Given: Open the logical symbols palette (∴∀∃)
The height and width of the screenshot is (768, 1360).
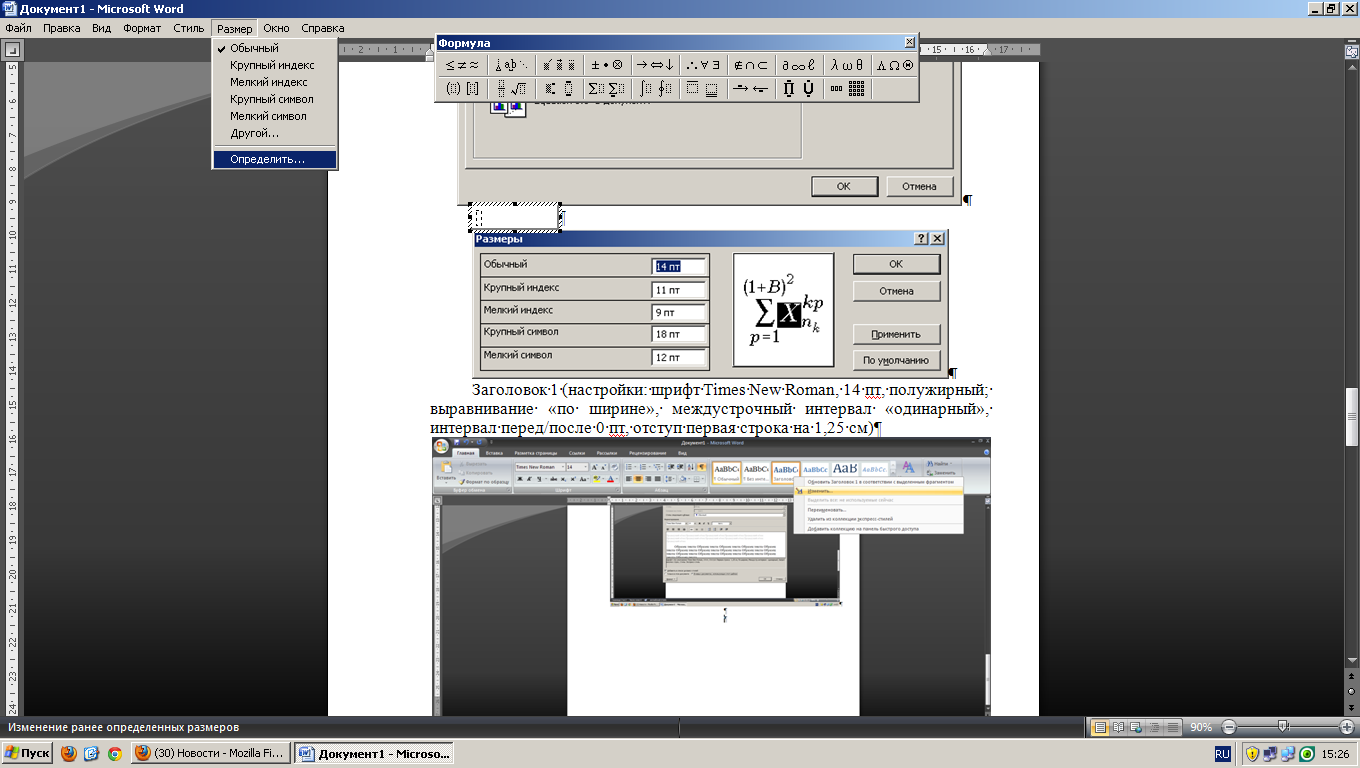Looking at the screenshot, I should tap(703, 65).
